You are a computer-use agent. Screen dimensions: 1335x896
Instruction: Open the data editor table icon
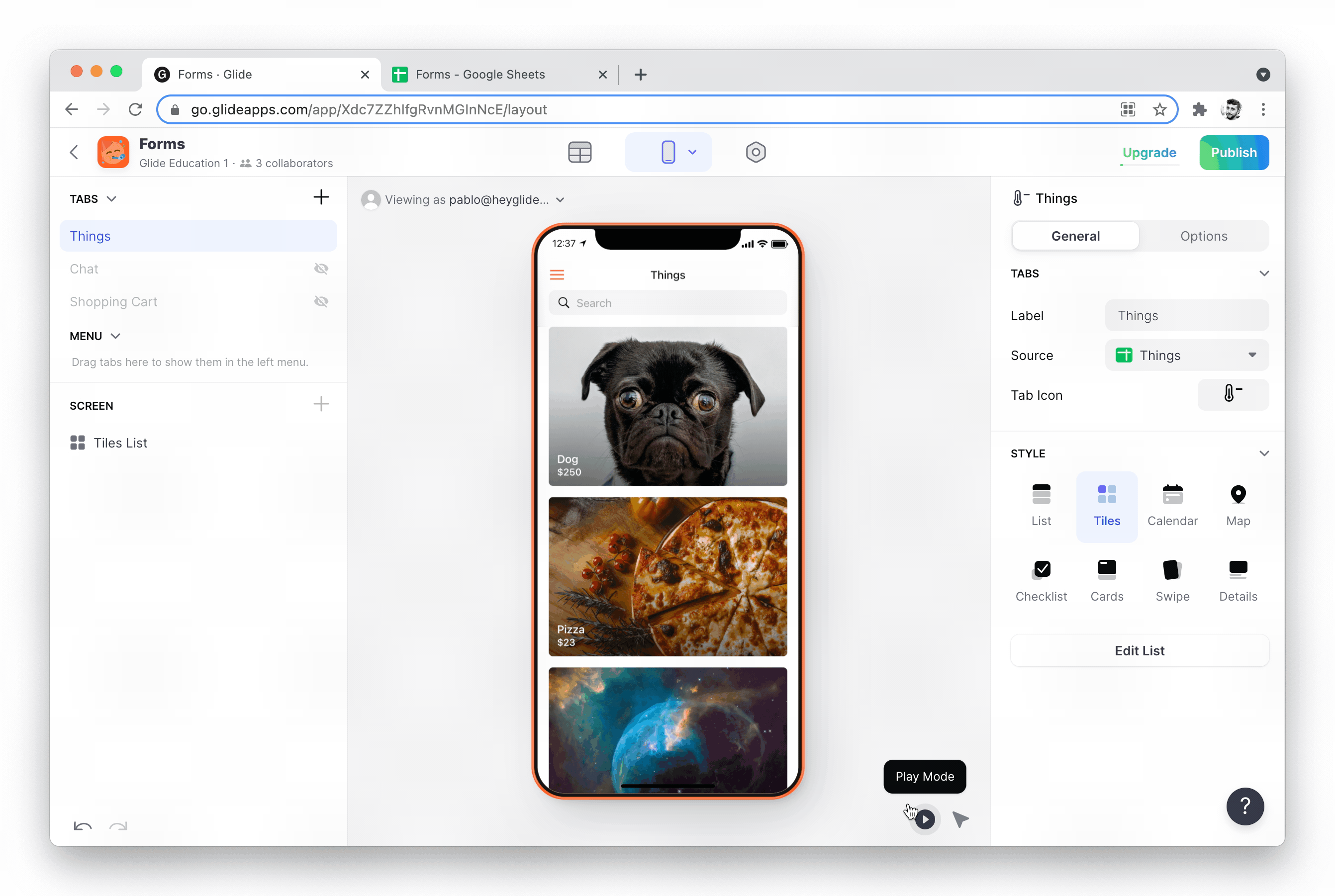(x=579, y=152)
